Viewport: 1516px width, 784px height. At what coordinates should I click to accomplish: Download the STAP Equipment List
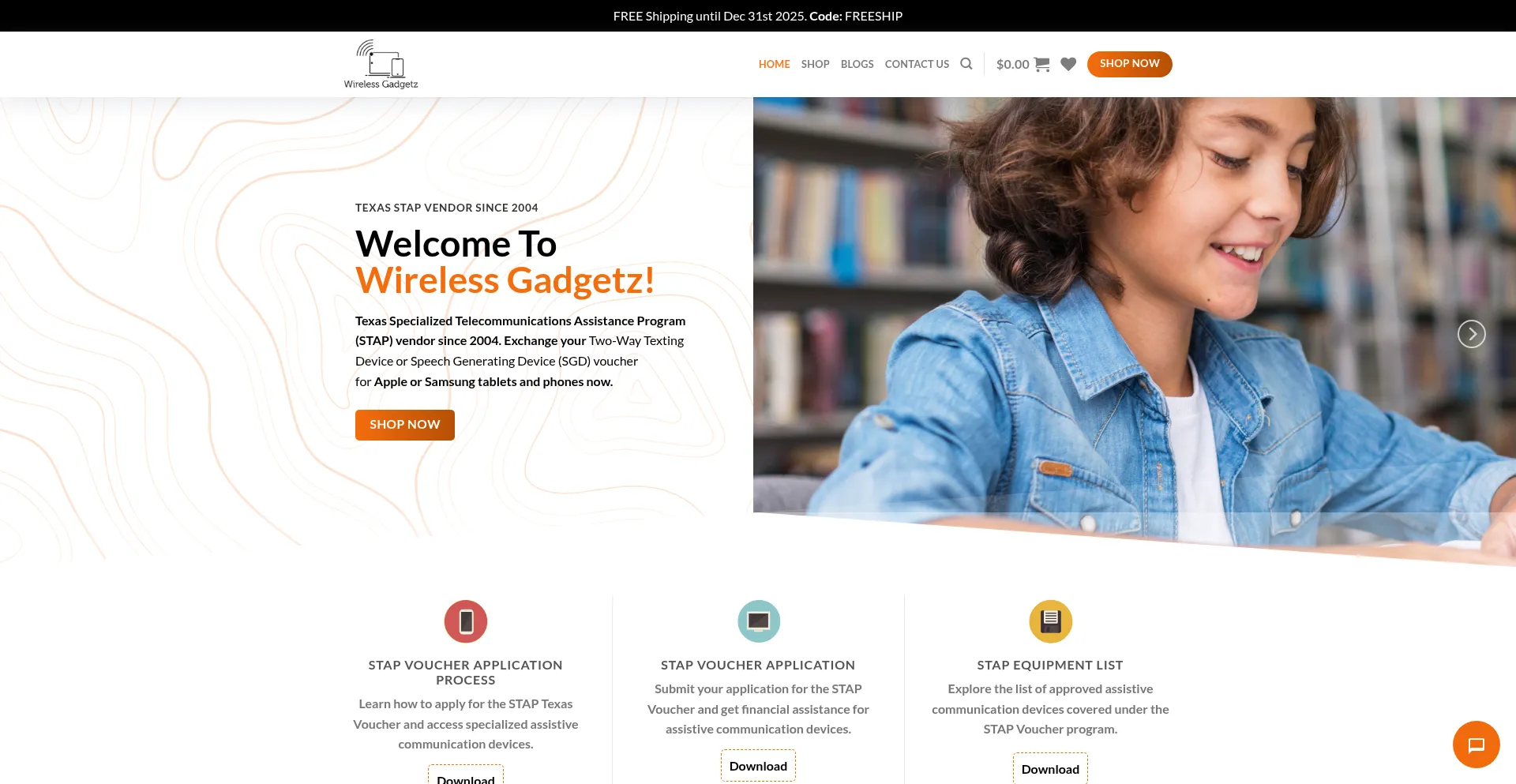[1050, 769]
